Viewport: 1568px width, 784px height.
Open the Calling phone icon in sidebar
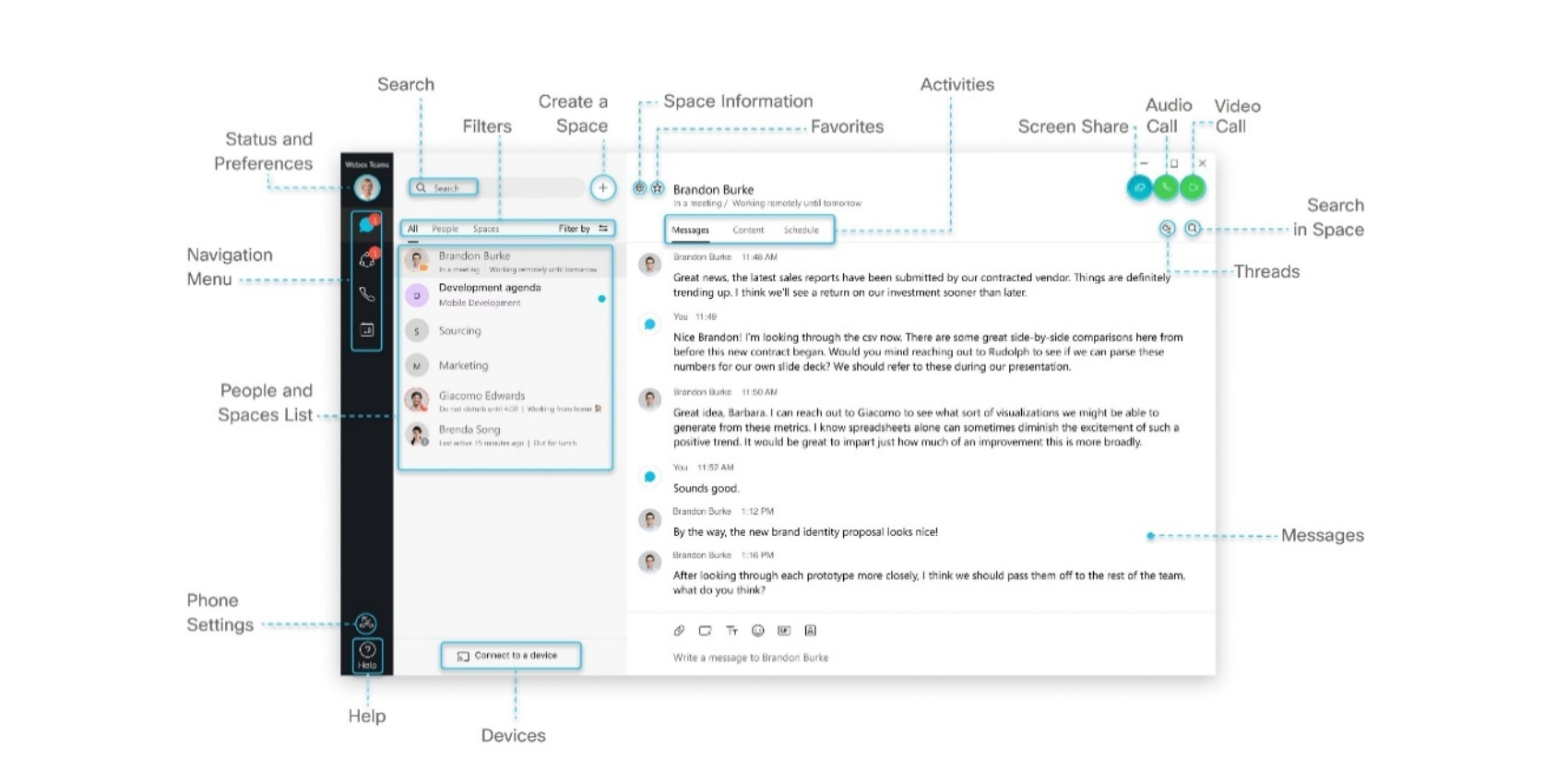(x=367, y=294)
